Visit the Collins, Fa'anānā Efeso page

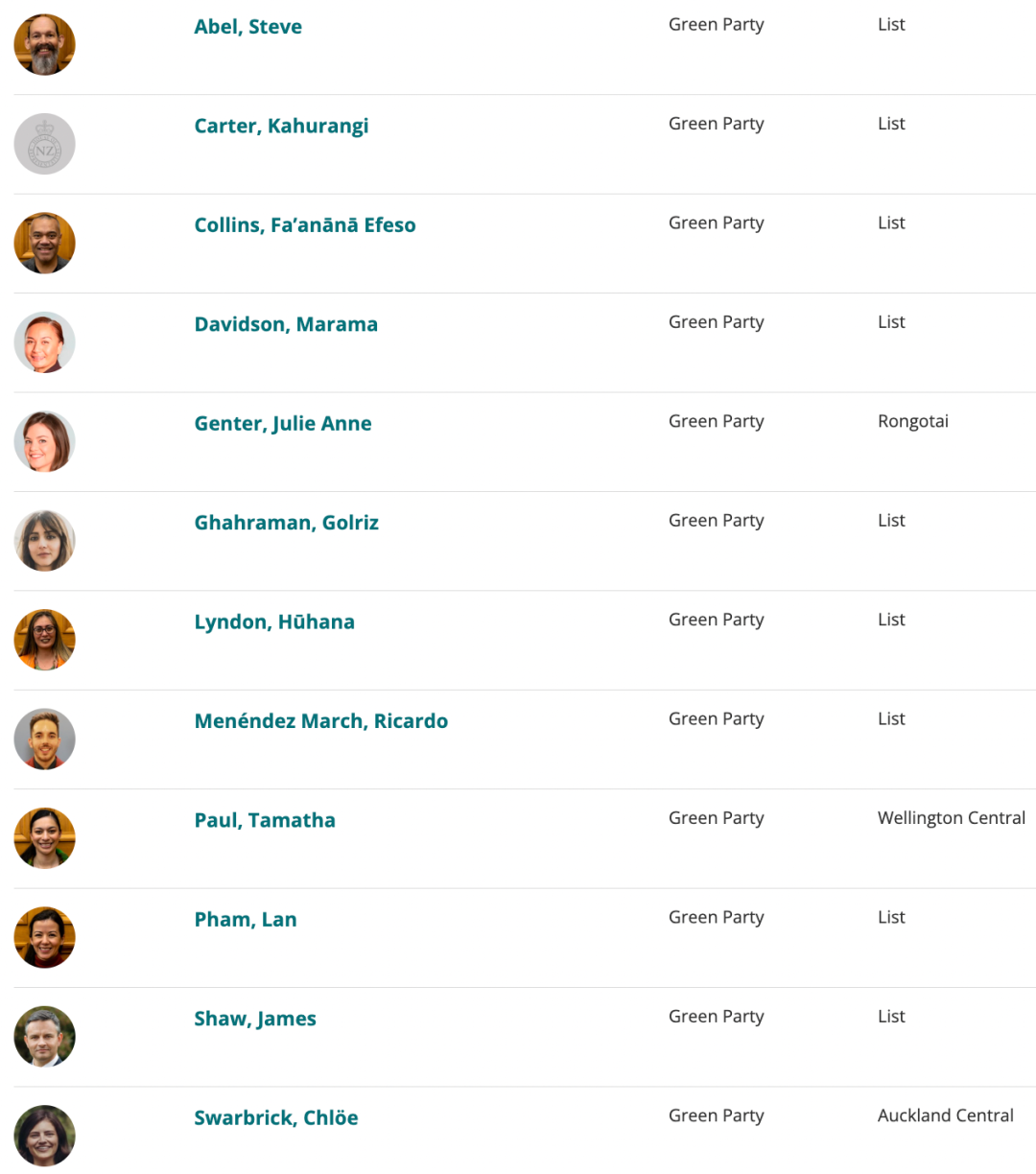[305, 225]
